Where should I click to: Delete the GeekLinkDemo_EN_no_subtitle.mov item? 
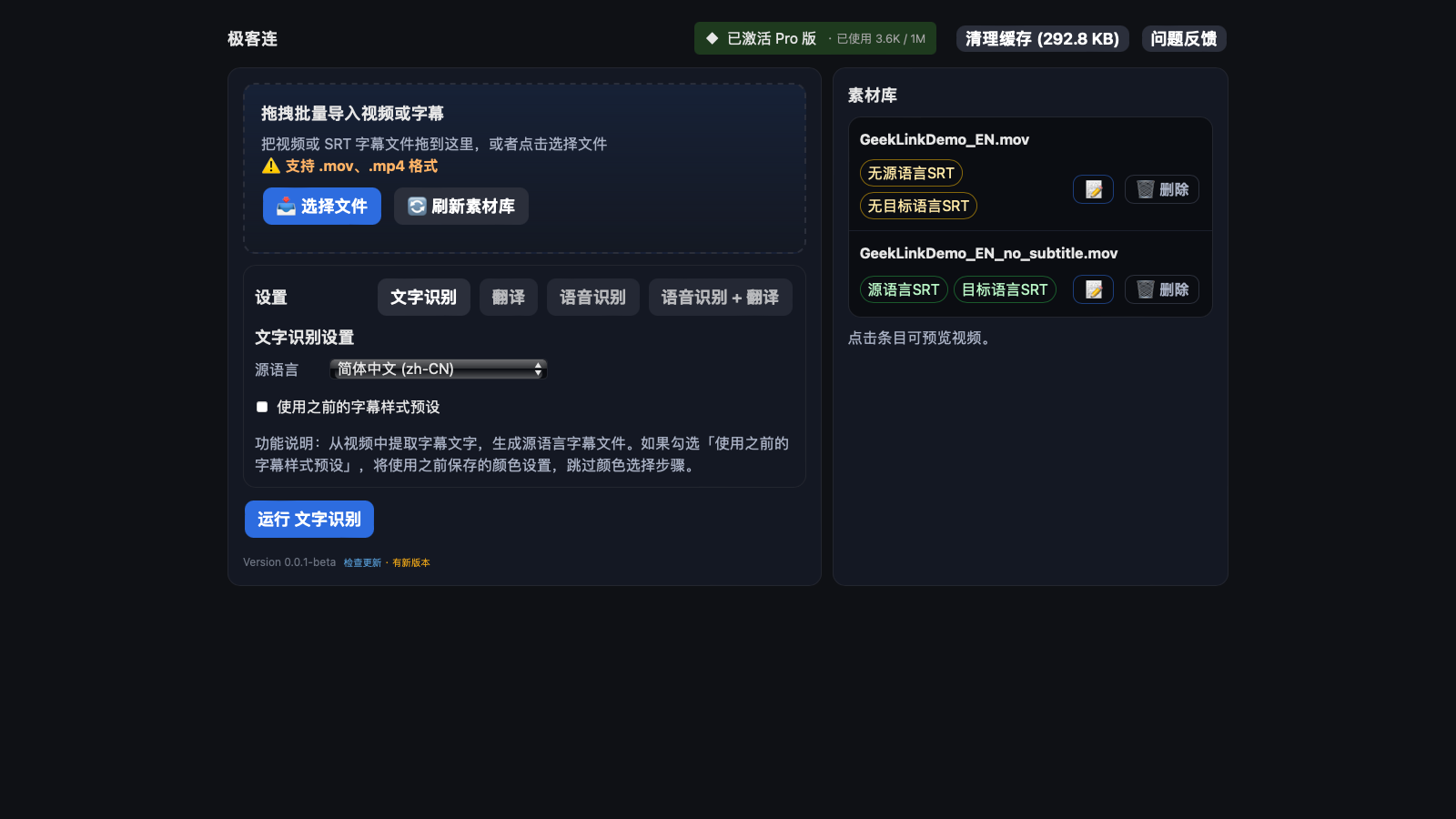(x=1162, y=289)
